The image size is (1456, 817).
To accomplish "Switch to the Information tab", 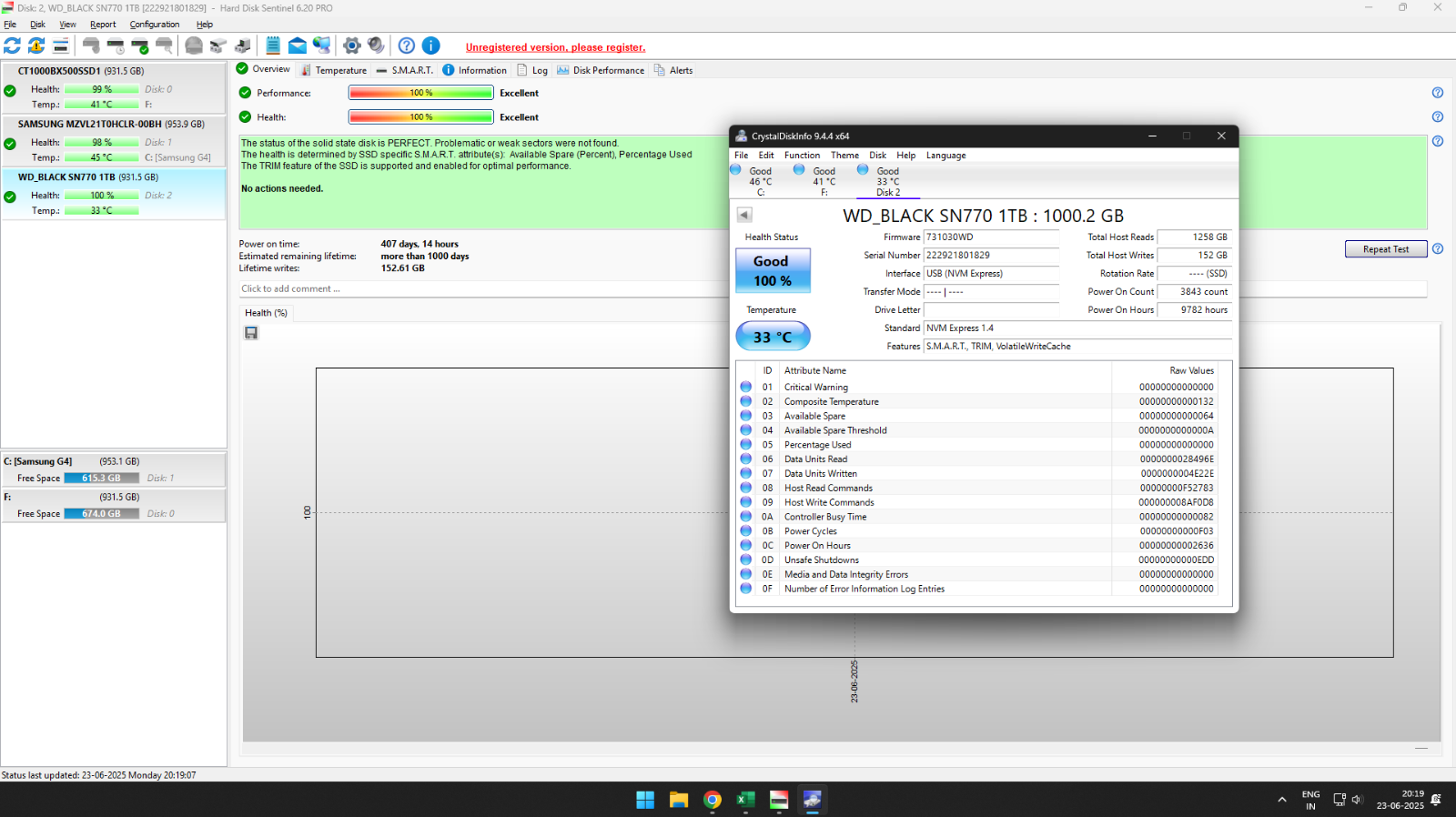I will click(x=474, y=70).
